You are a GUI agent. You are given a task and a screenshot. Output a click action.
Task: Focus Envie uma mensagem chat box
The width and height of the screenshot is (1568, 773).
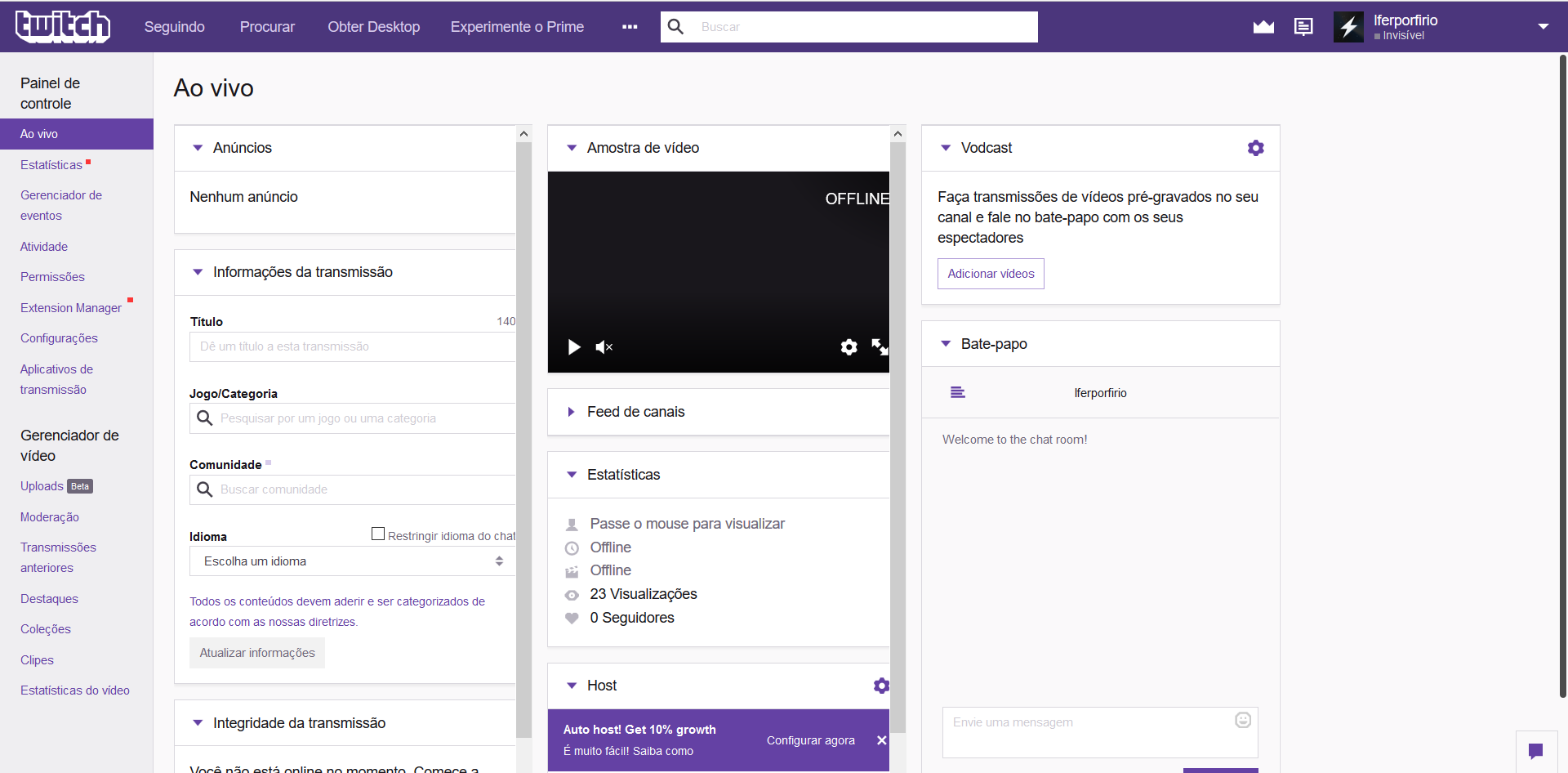(x=1100, y=732)
